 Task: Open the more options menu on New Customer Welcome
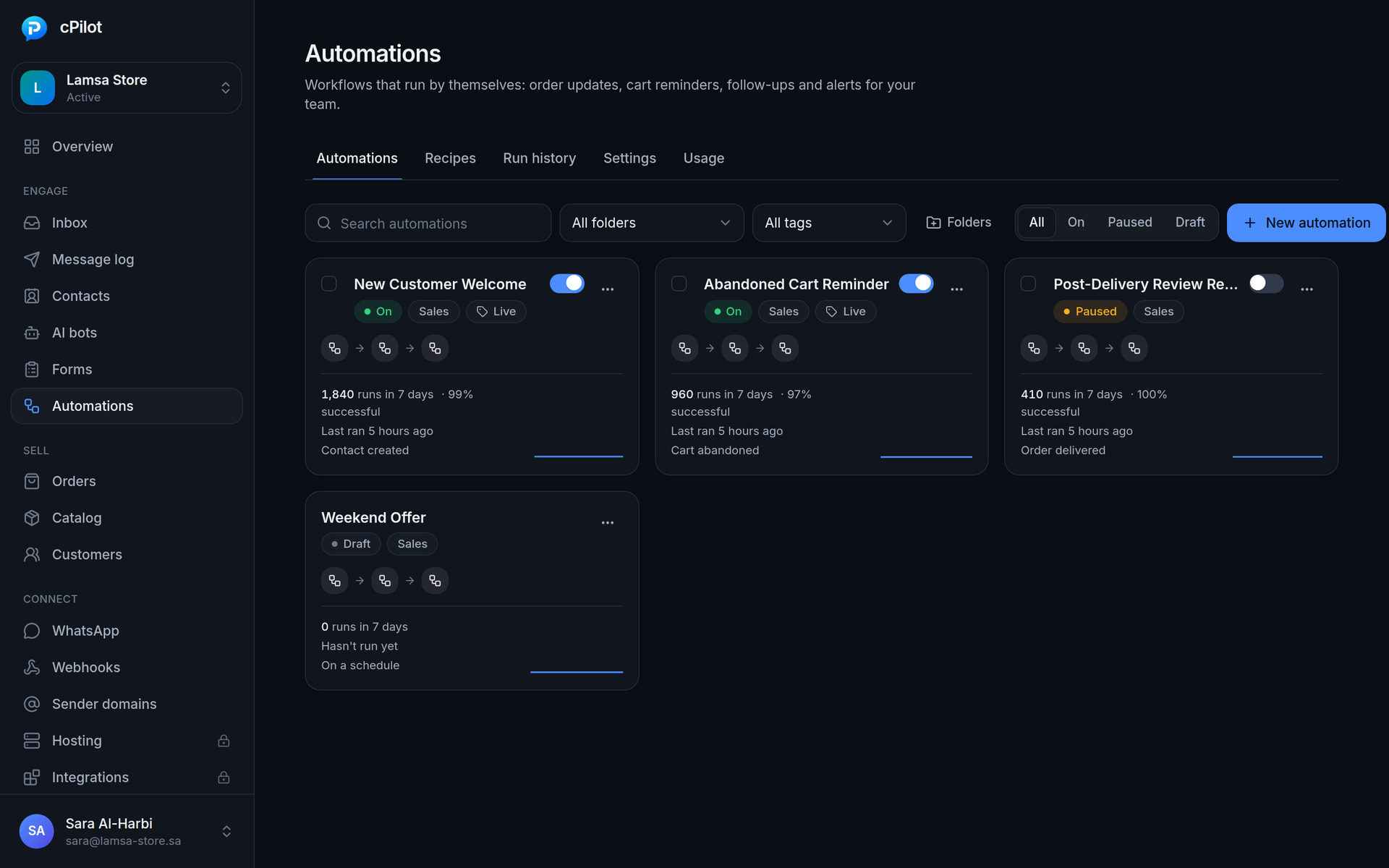pyautogui.click(x=608, y=289)
